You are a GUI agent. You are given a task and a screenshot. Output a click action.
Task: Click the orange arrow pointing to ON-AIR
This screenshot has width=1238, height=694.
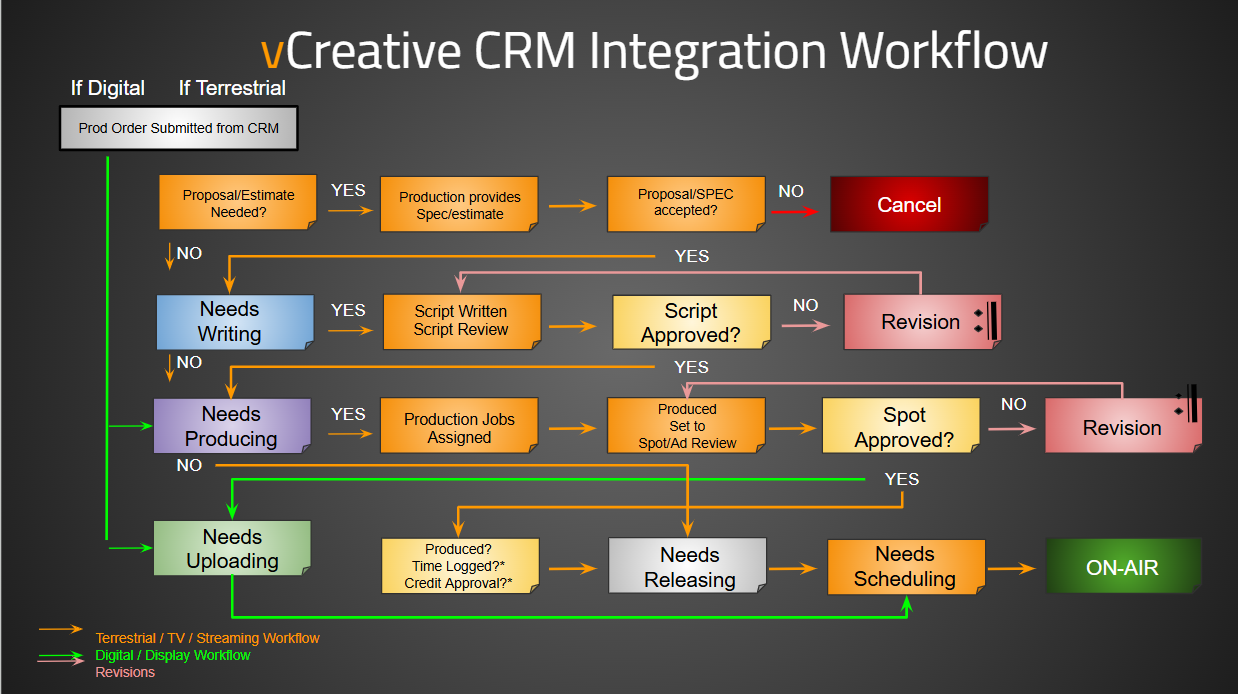(x=1012, y=568)
